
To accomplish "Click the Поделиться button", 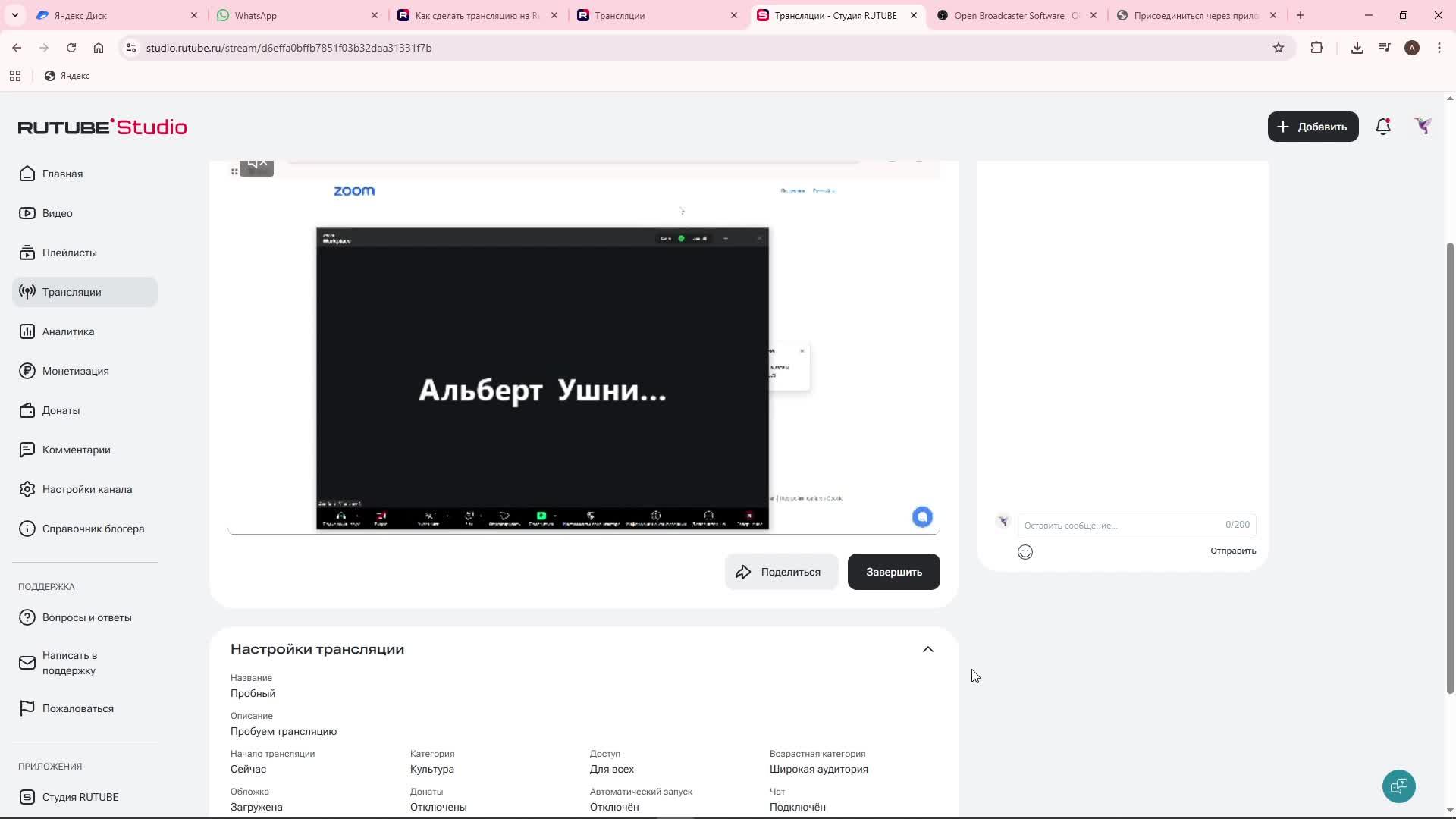I will point(780,572).
